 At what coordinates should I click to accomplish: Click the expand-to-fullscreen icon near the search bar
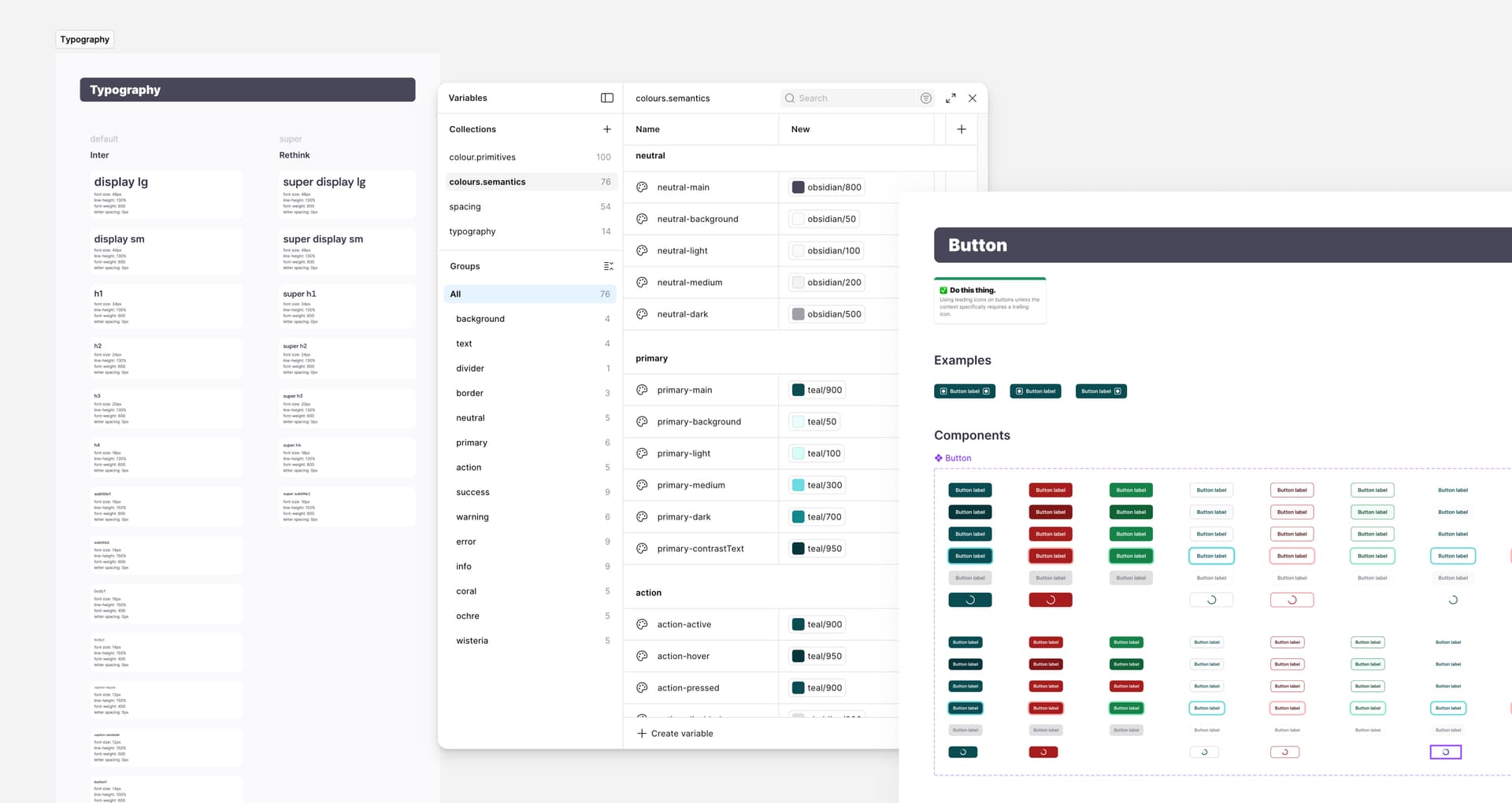pos(951,98)
